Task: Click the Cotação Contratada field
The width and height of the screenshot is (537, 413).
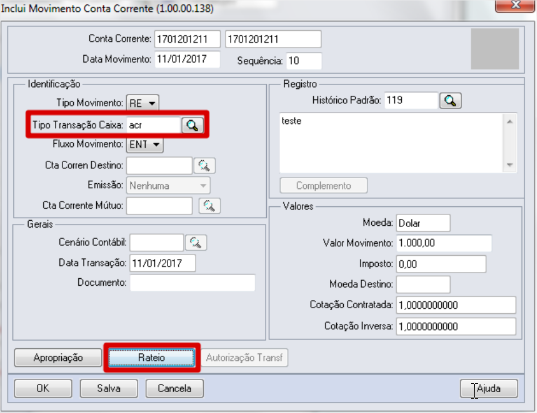Action: pos(456,305)
